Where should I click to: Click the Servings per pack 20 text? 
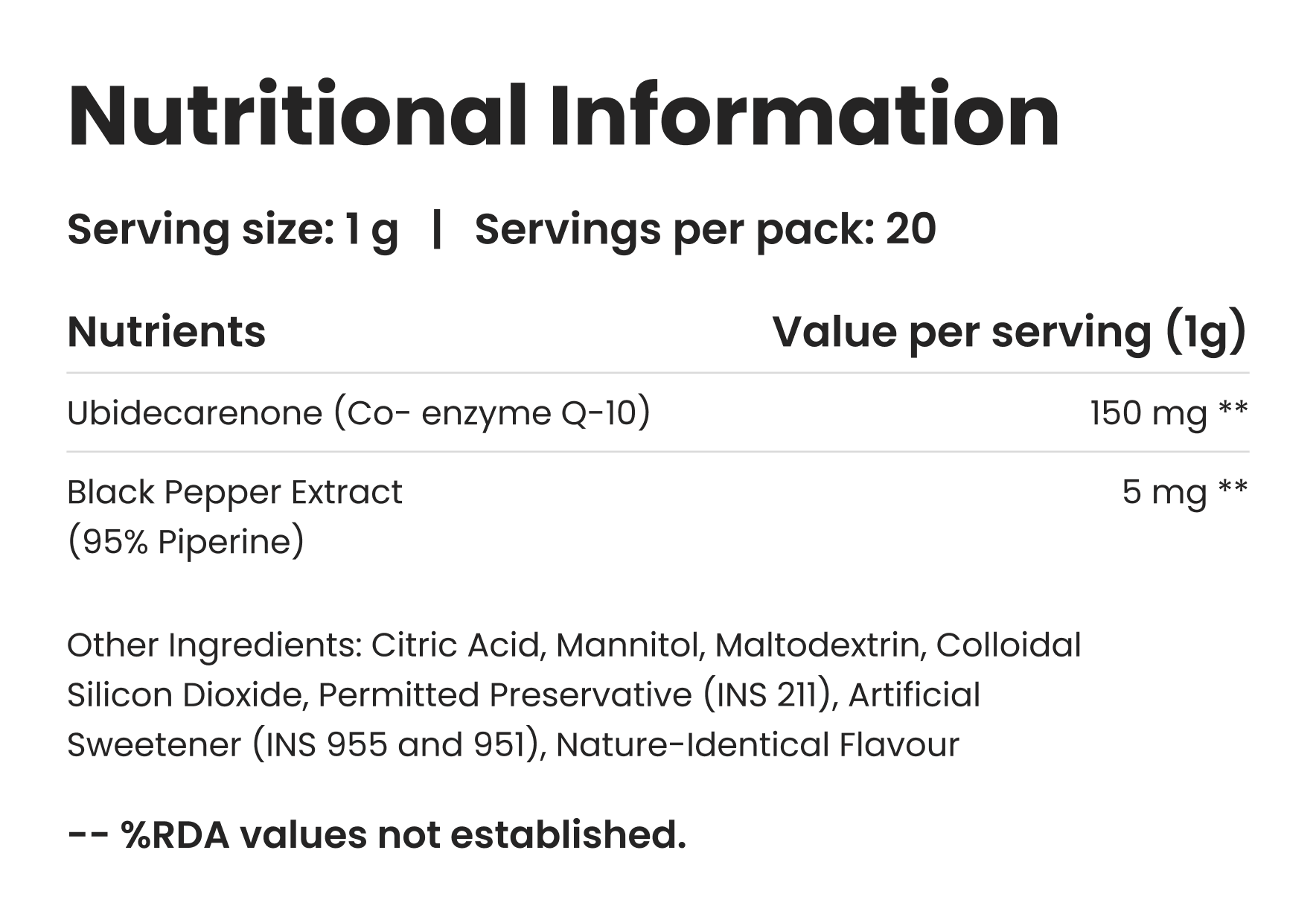tap(705, 229)
